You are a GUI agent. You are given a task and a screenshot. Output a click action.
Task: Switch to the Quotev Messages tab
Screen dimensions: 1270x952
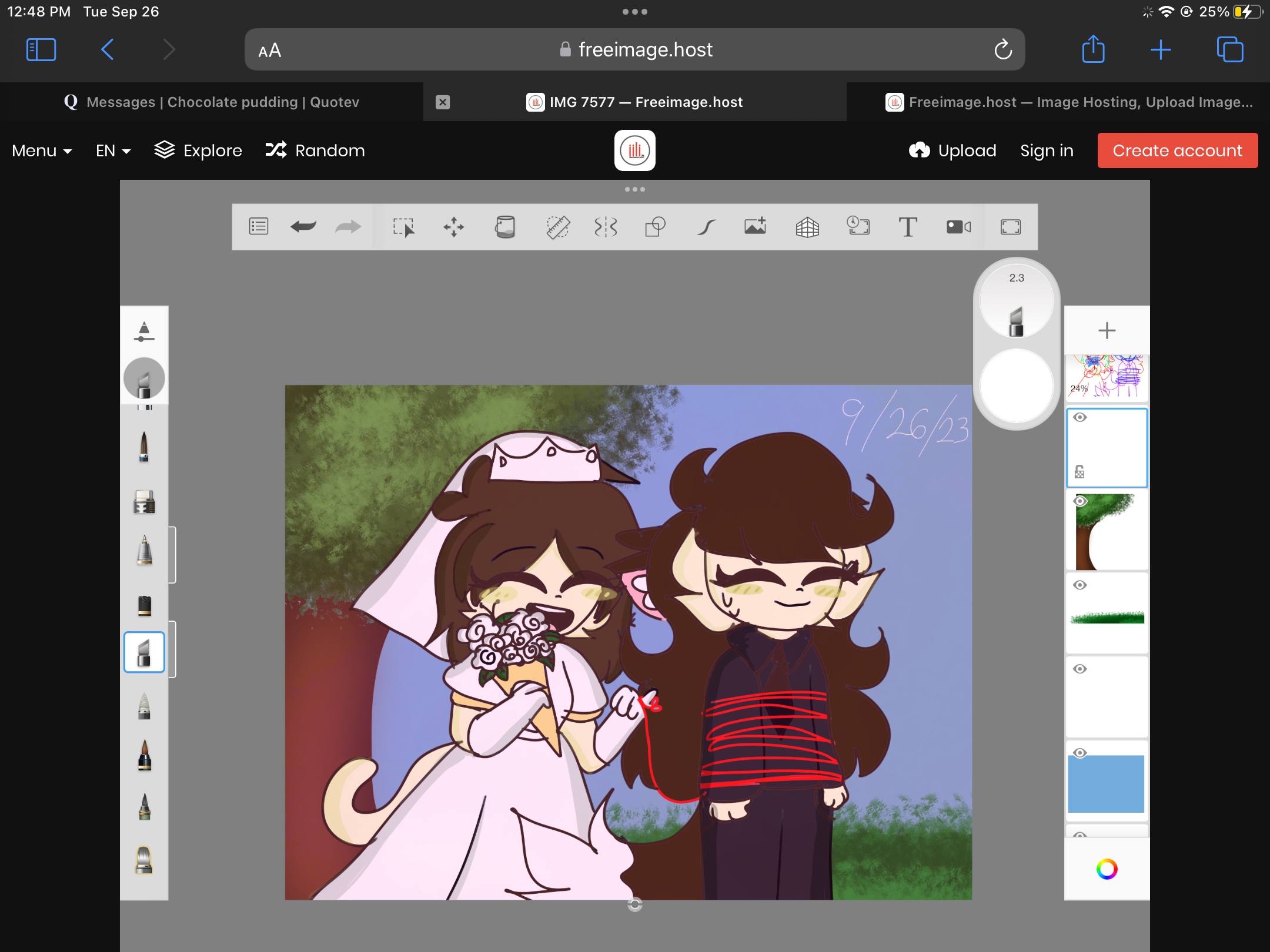pyautogui.click(x=212, y=102)
